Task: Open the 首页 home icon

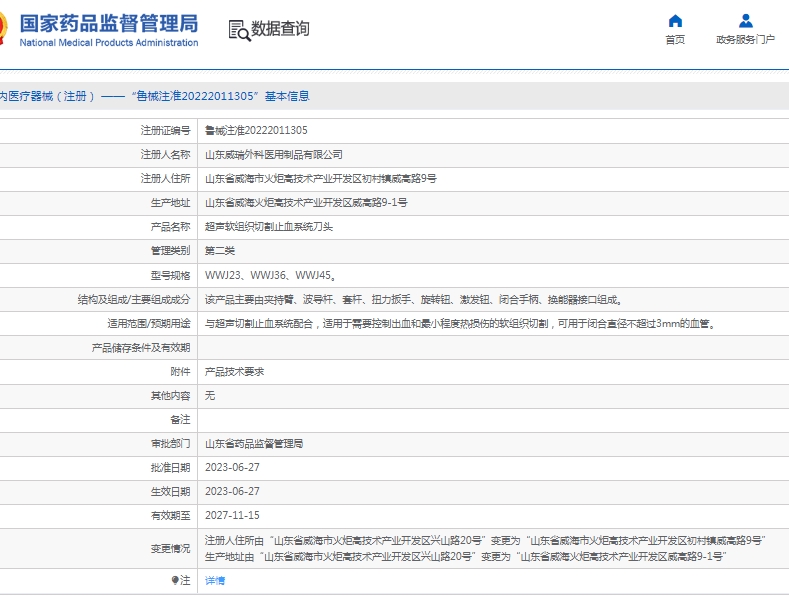Action: (675, 21)
